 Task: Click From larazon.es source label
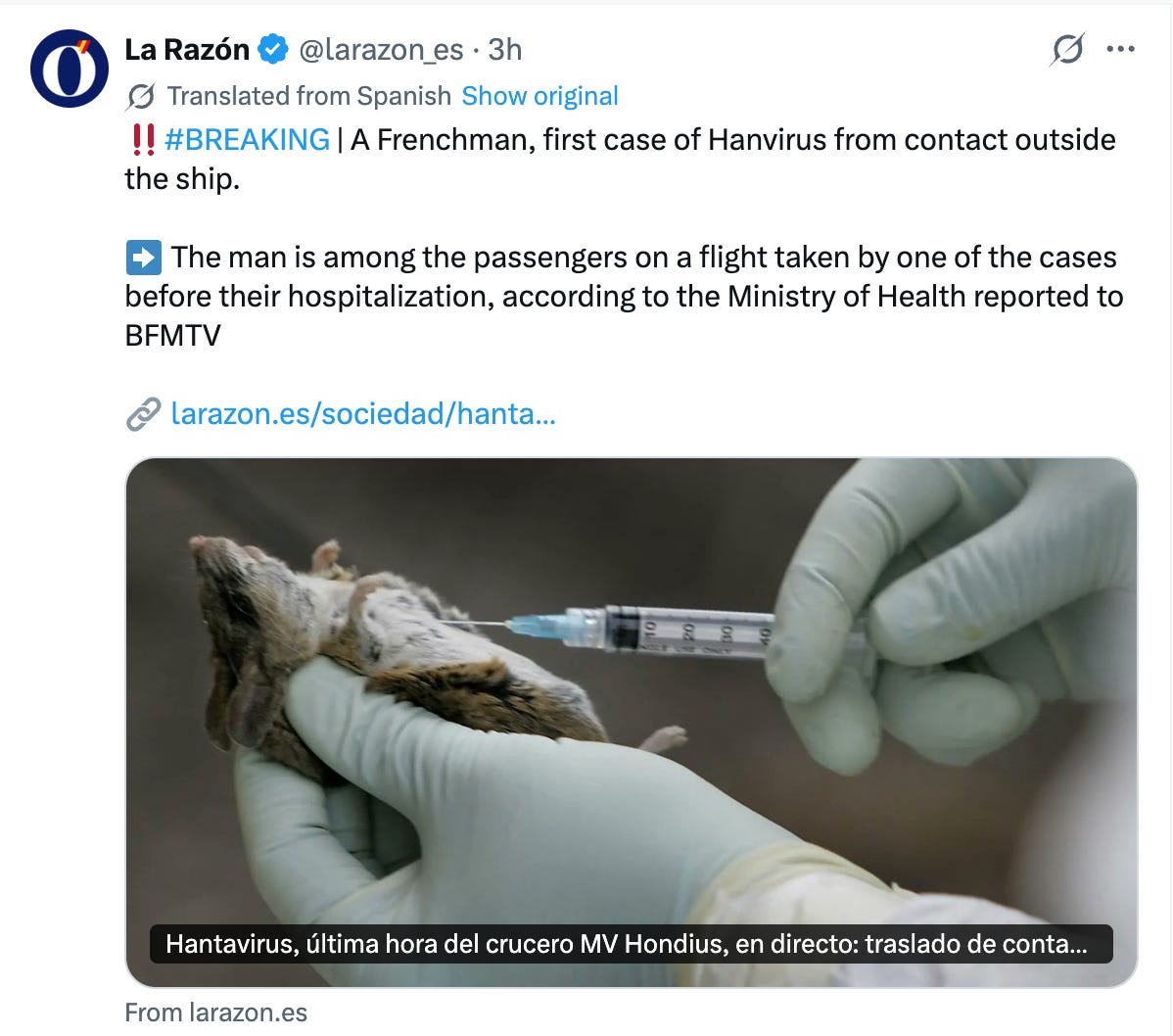(215, 1012)
